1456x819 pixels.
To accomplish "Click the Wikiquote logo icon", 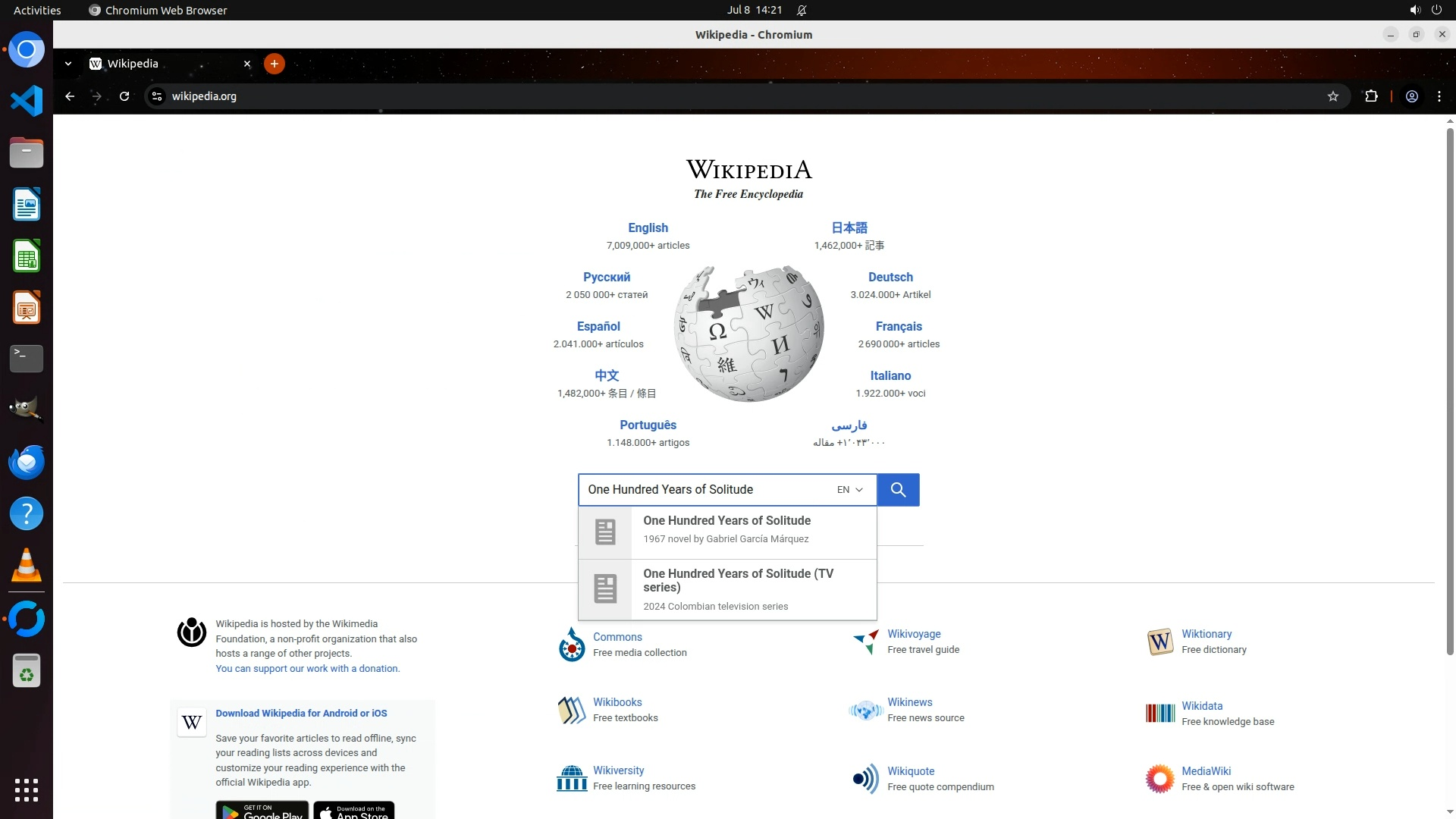I will 865,779.
